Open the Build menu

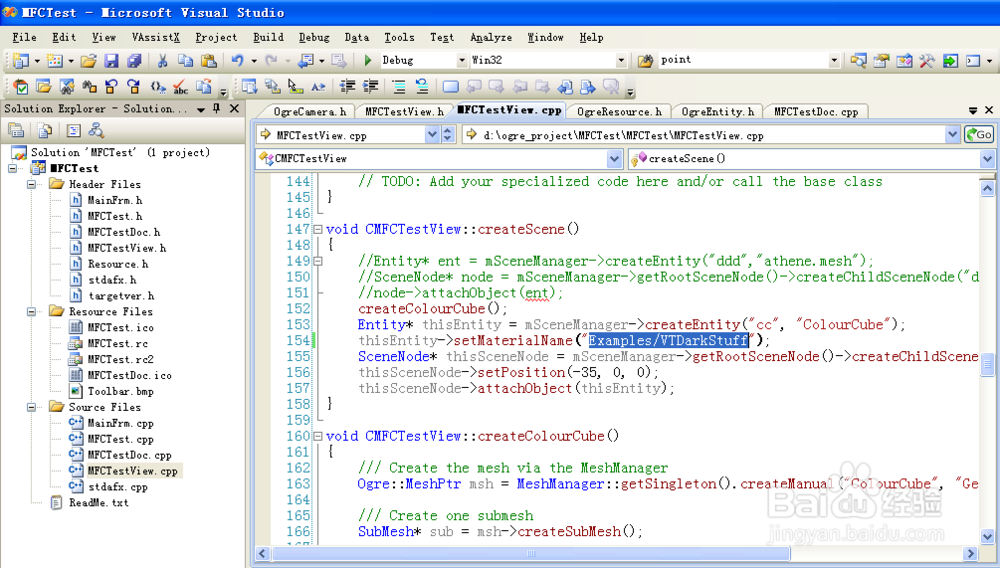(268, 38)
